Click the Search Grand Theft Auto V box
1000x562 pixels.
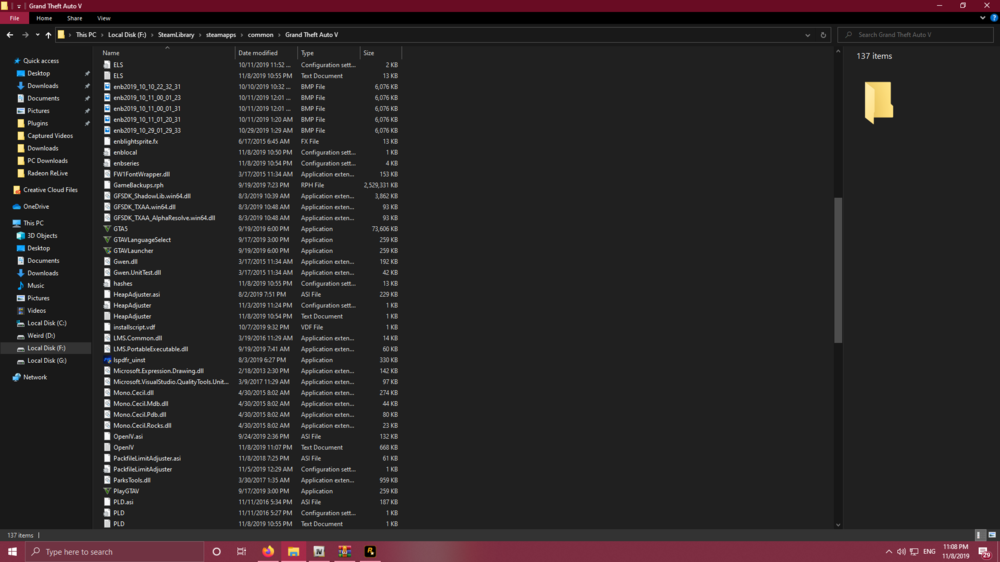(x=916, y=35)
